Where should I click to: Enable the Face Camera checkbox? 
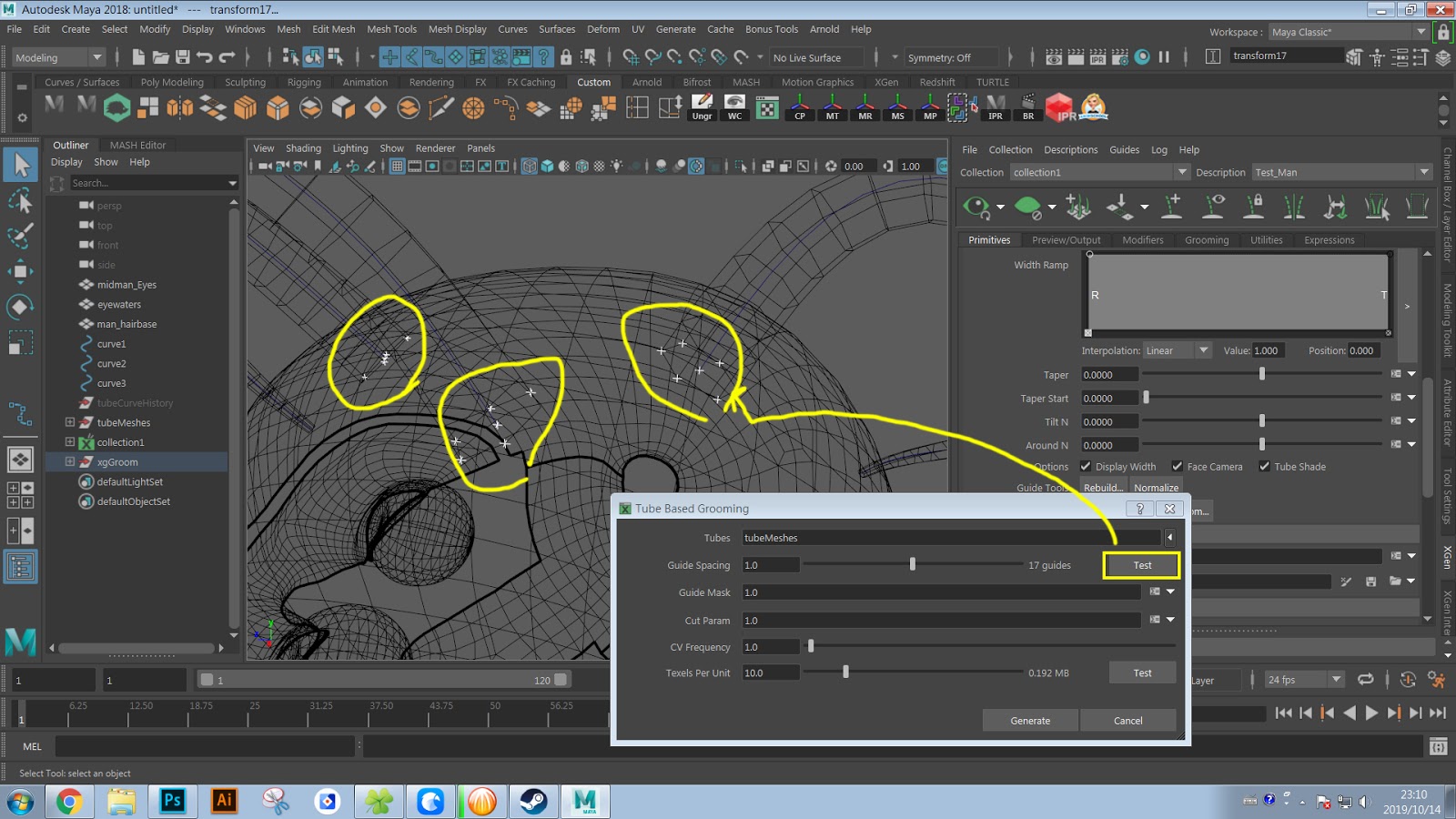(x=1176, y=466)
